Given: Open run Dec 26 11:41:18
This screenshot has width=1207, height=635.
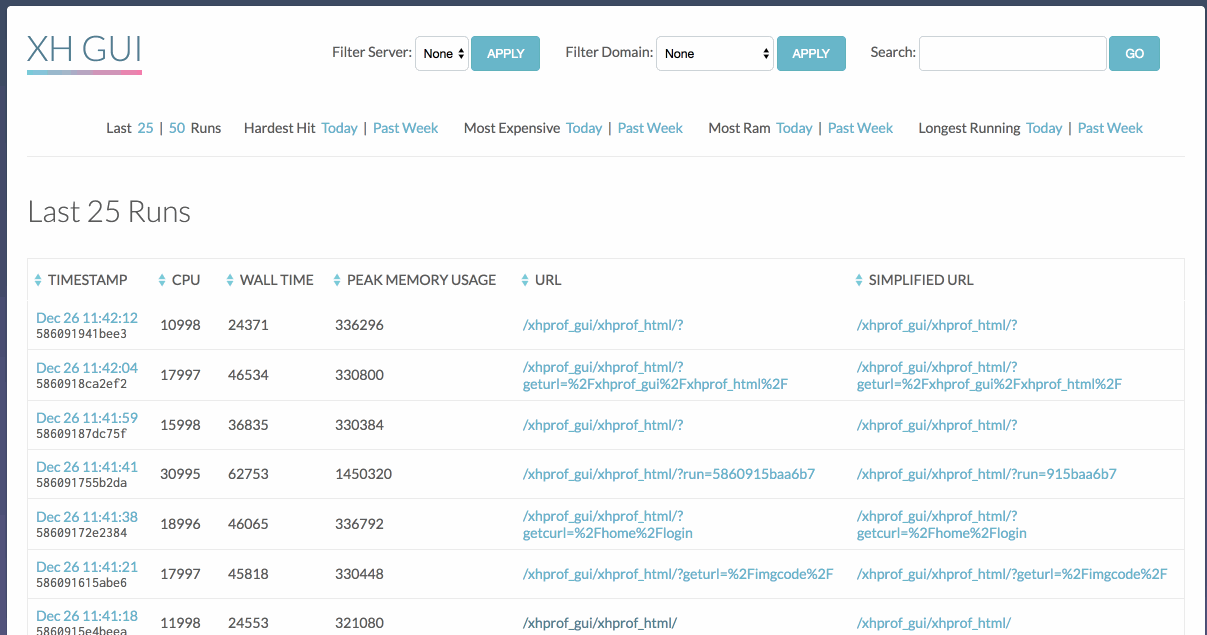Looking at the screenshot, I should click(87, 616).
